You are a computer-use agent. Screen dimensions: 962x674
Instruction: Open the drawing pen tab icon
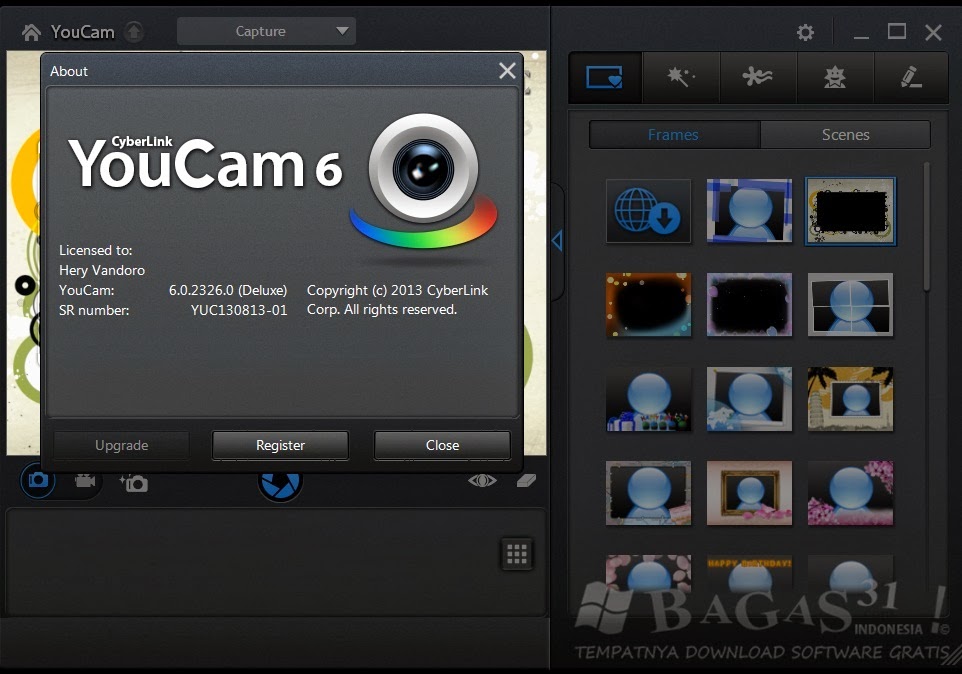tap(911, 77)
